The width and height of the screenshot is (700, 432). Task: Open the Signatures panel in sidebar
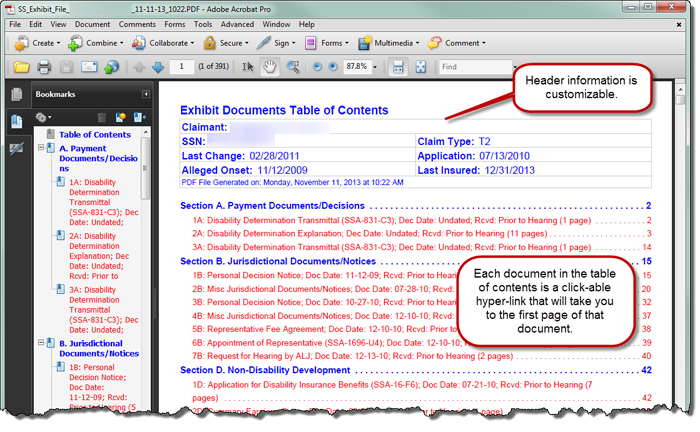(17, 148)
